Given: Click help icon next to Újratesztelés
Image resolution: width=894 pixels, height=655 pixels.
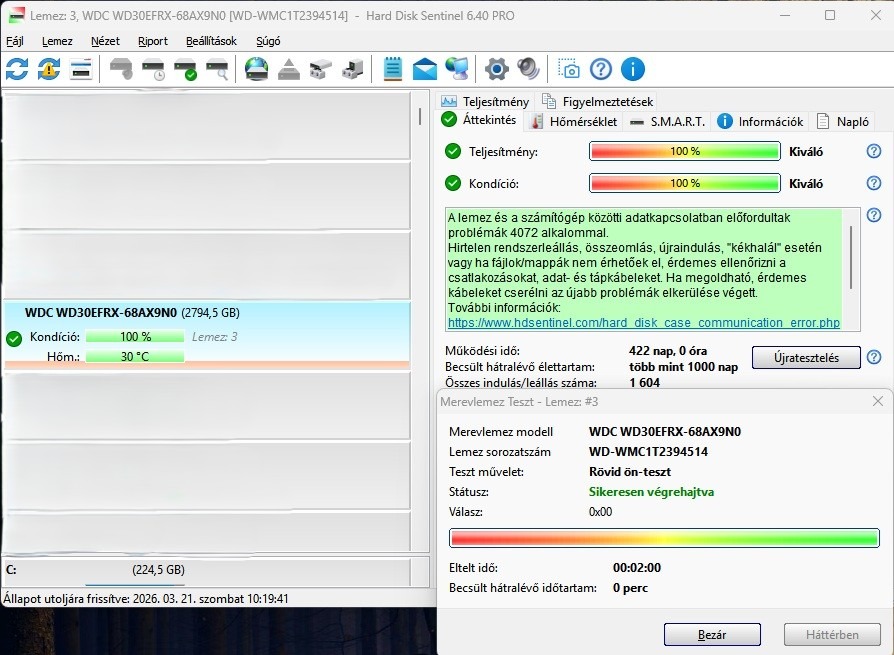Looking at the screenshot, I should (873, 357).
